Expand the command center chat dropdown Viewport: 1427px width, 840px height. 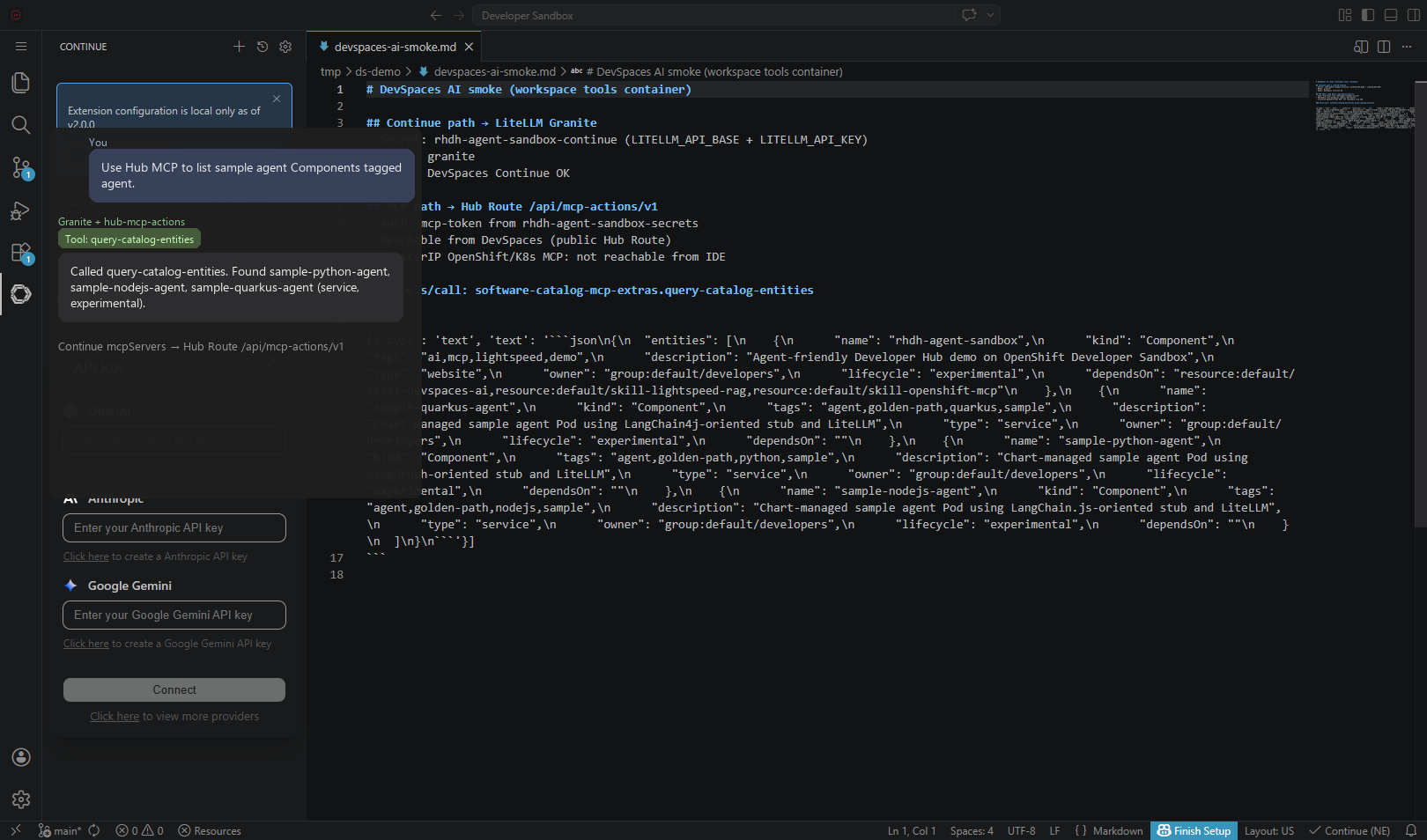(x=991, y=15)
